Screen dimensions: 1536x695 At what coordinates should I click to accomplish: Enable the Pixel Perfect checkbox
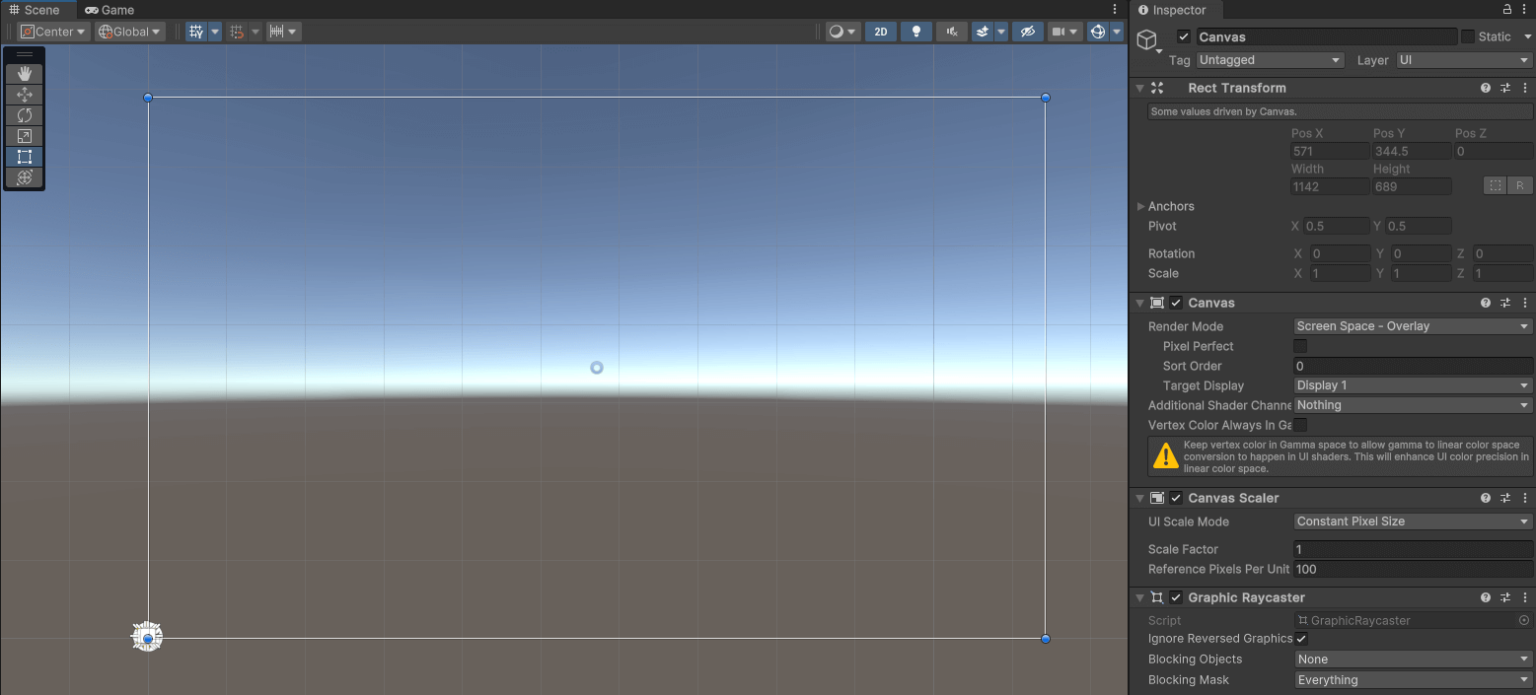pos(1300,346)
